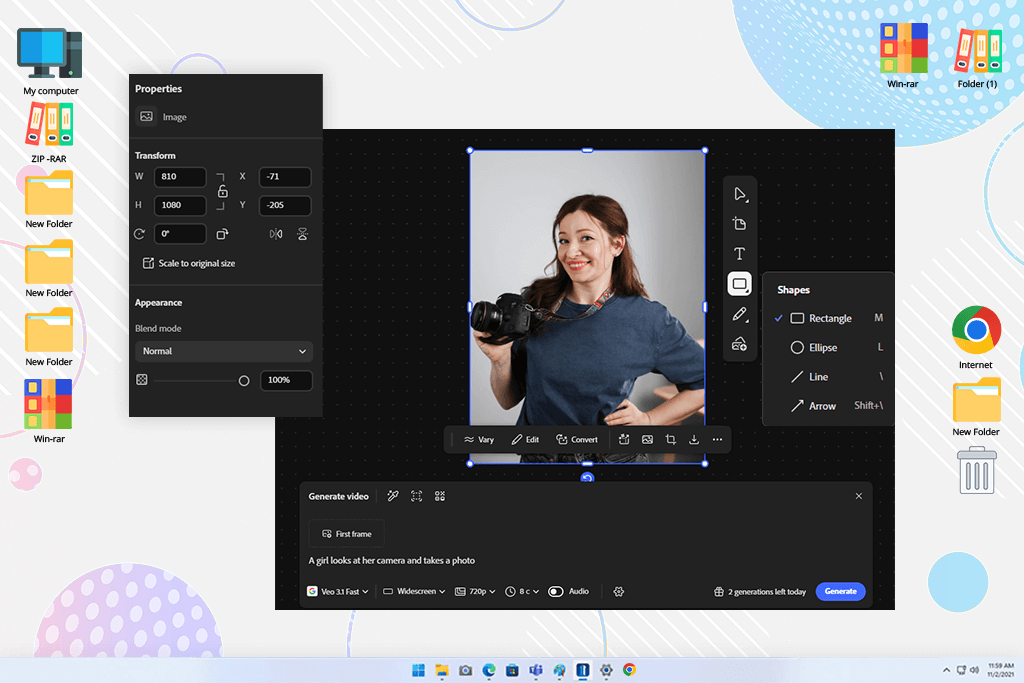1024x683 pixels.
Task: Click Scale to original size
Action: tap(189, 263)
